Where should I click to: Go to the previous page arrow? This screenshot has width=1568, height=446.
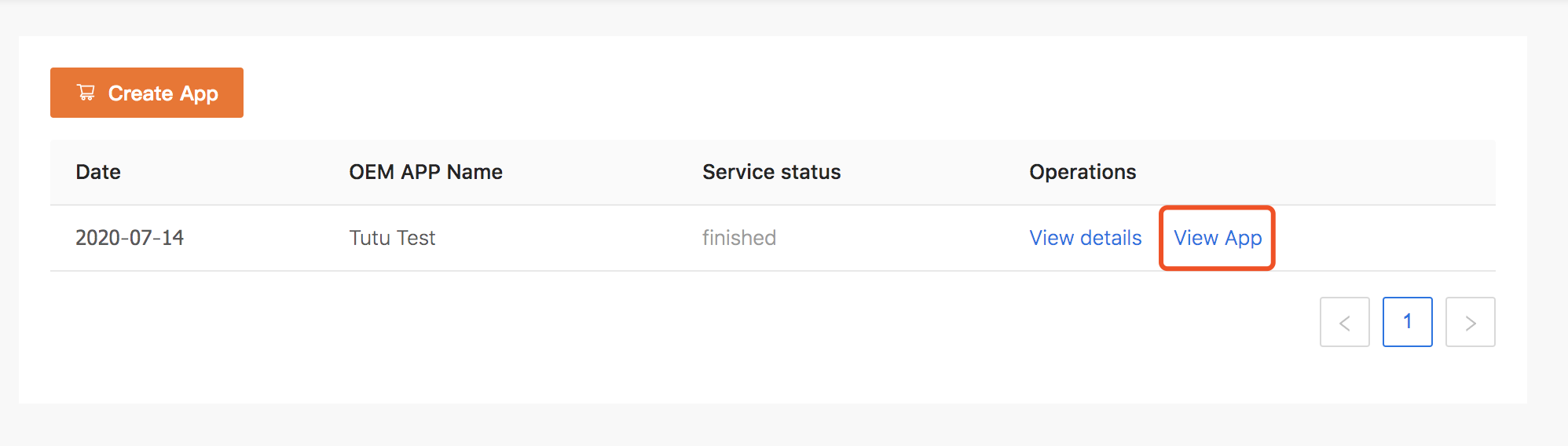pos(1345,322)
